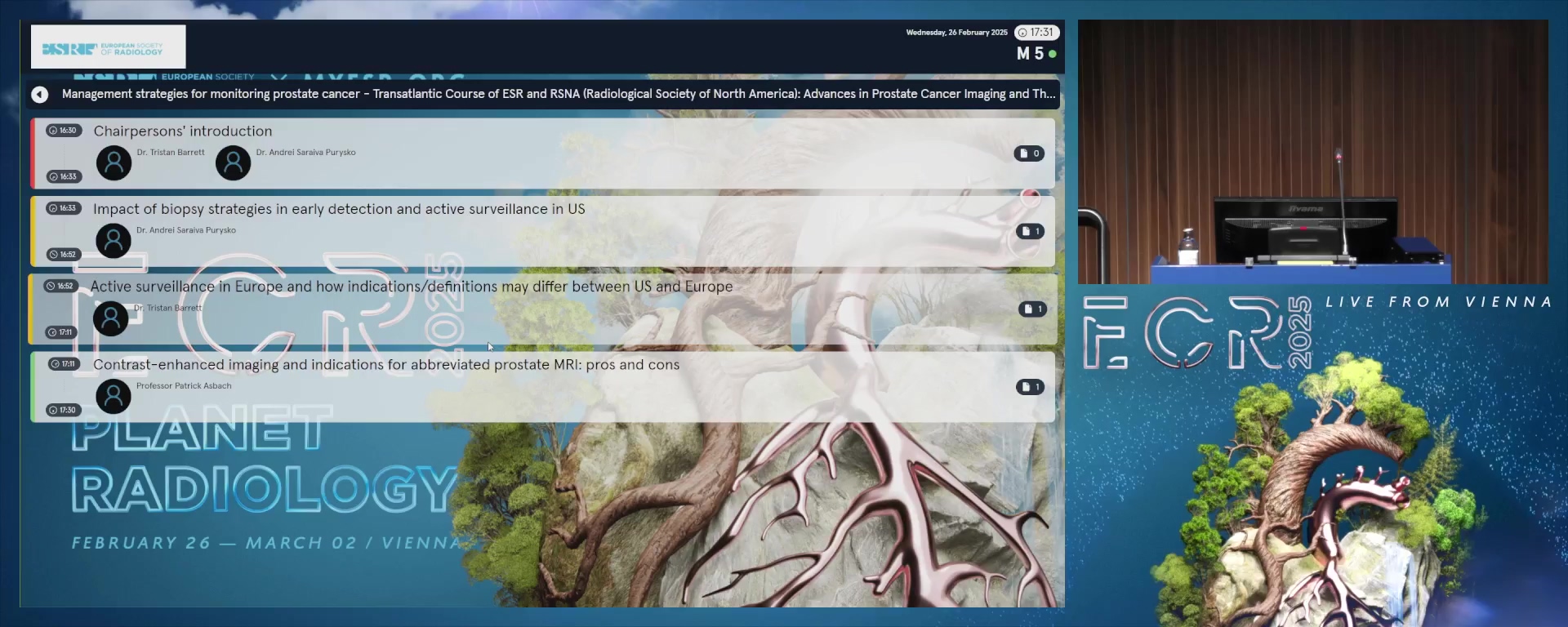The image size is (1568, 627).
Task: Open Active surveillance in Europe talk title
Action: (412, 287)
